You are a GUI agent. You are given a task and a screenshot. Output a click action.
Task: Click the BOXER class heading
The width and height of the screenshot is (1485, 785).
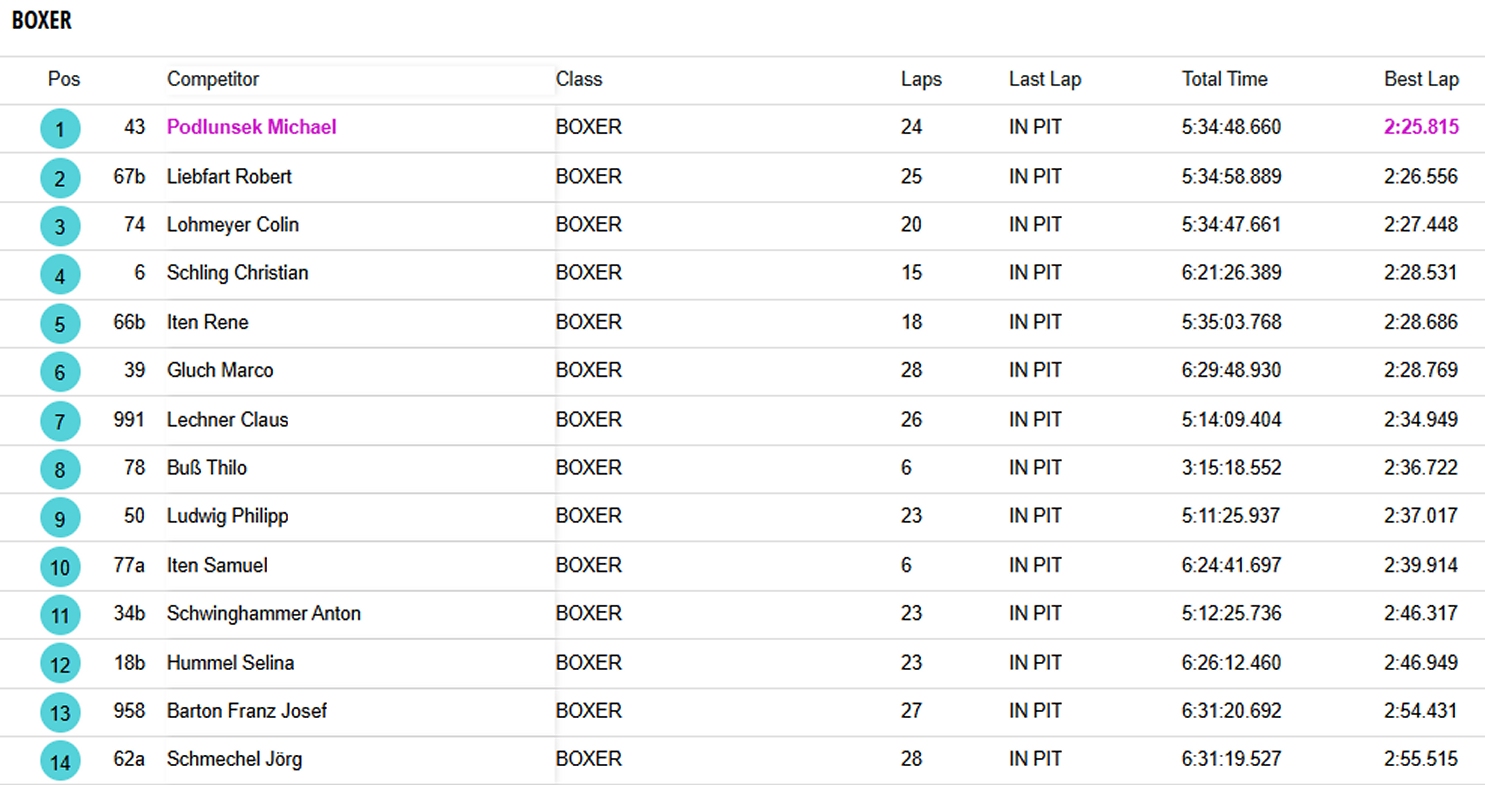42,20
